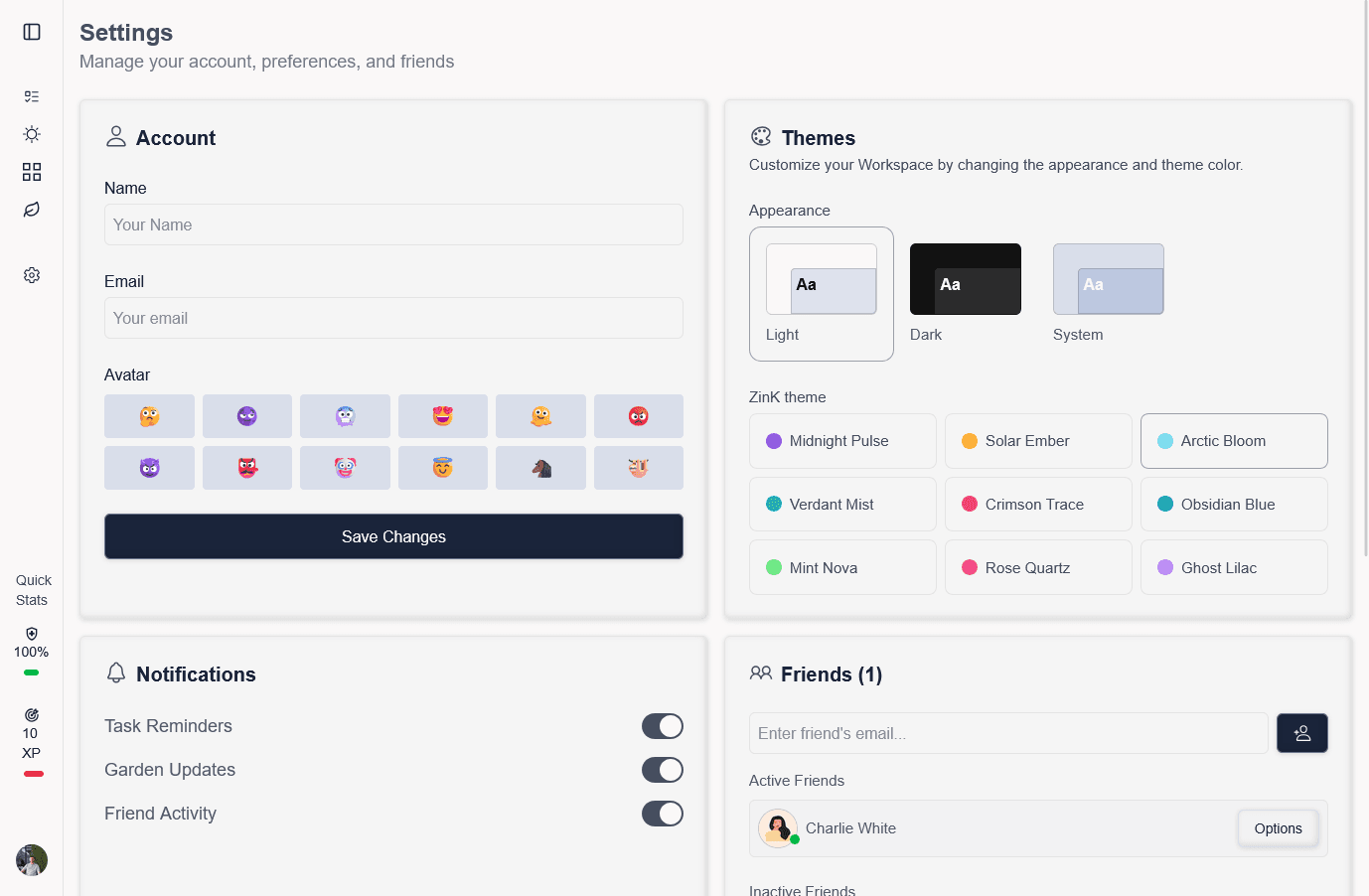Open Options for Charlie White

[x=1278, y=827]
